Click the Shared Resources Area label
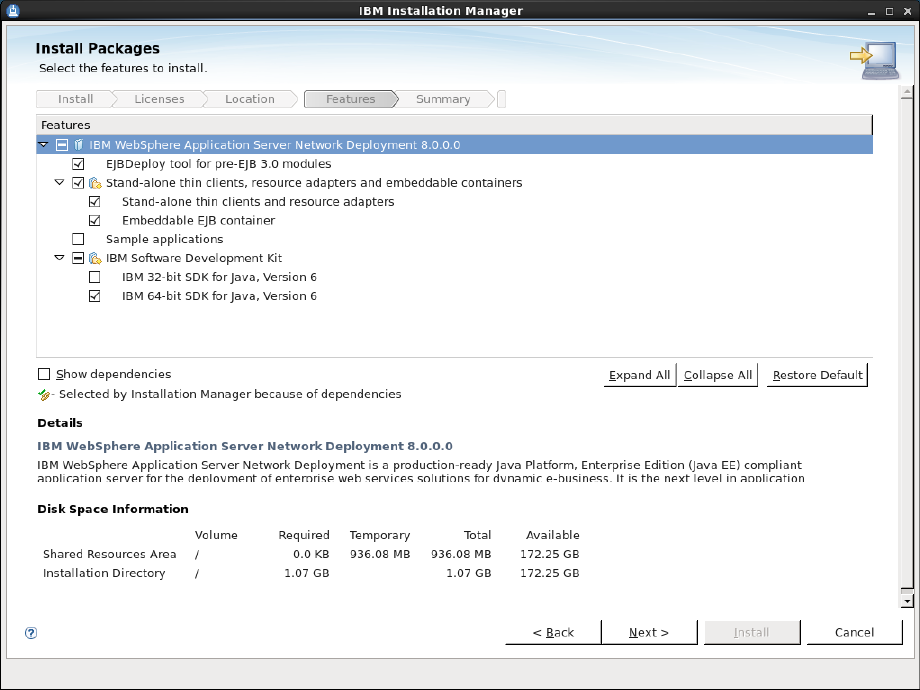 coord(109,554)
